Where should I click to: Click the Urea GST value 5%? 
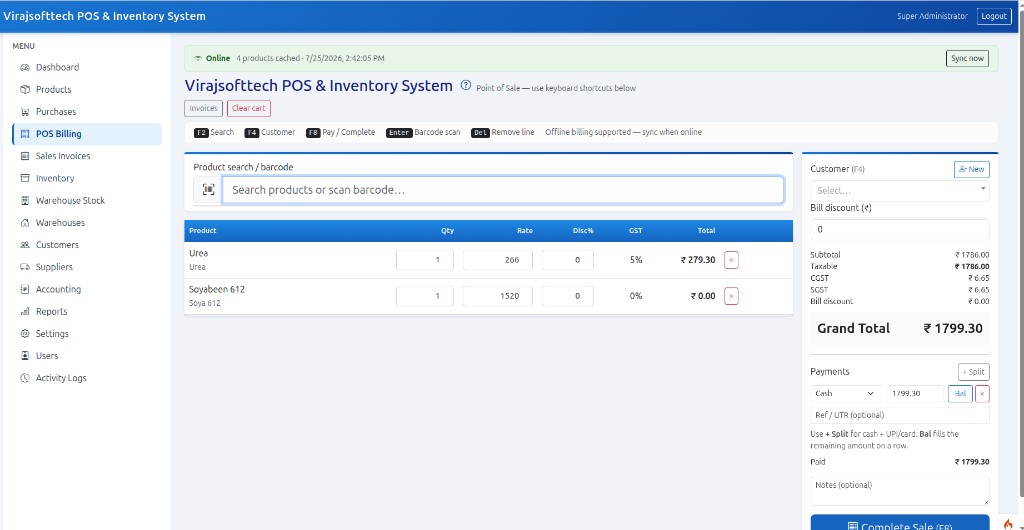(x=635, y=260)
